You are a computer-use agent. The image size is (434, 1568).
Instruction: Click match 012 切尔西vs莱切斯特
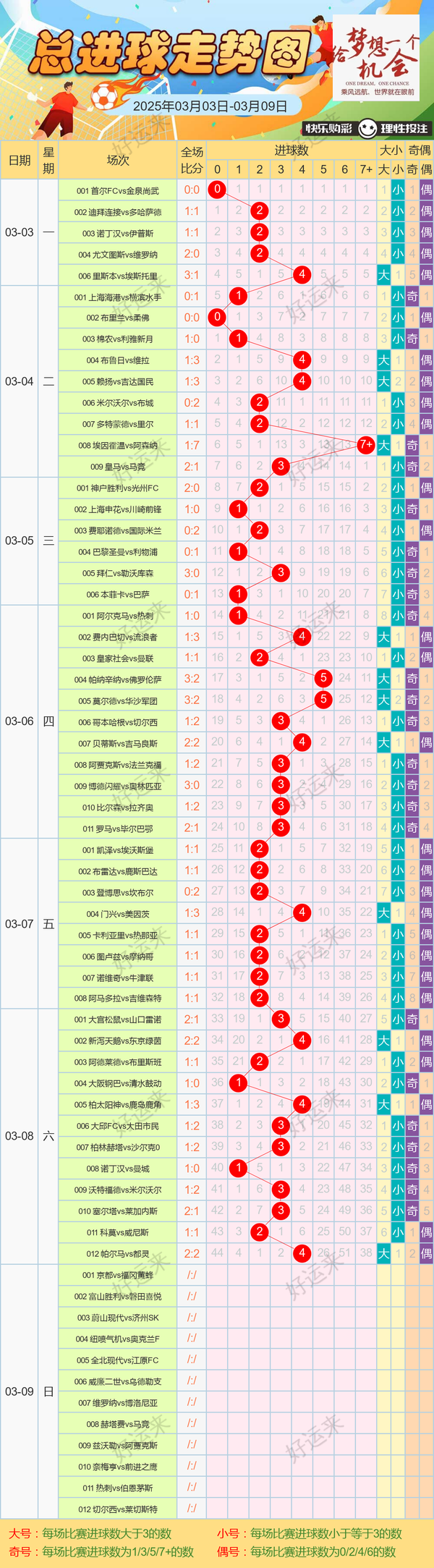click(118, 1509)
